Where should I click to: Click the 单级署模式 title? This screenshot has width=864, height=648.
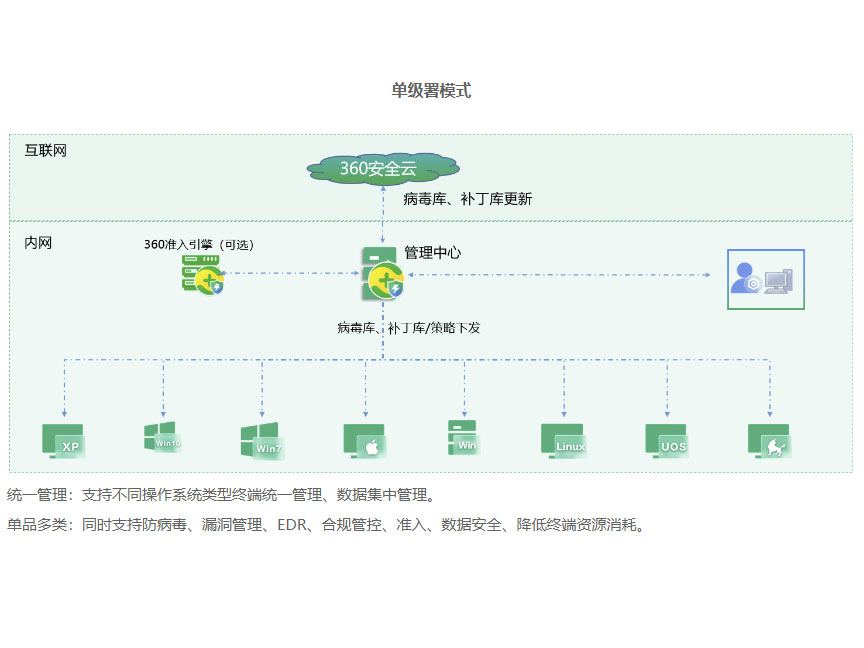431,90
